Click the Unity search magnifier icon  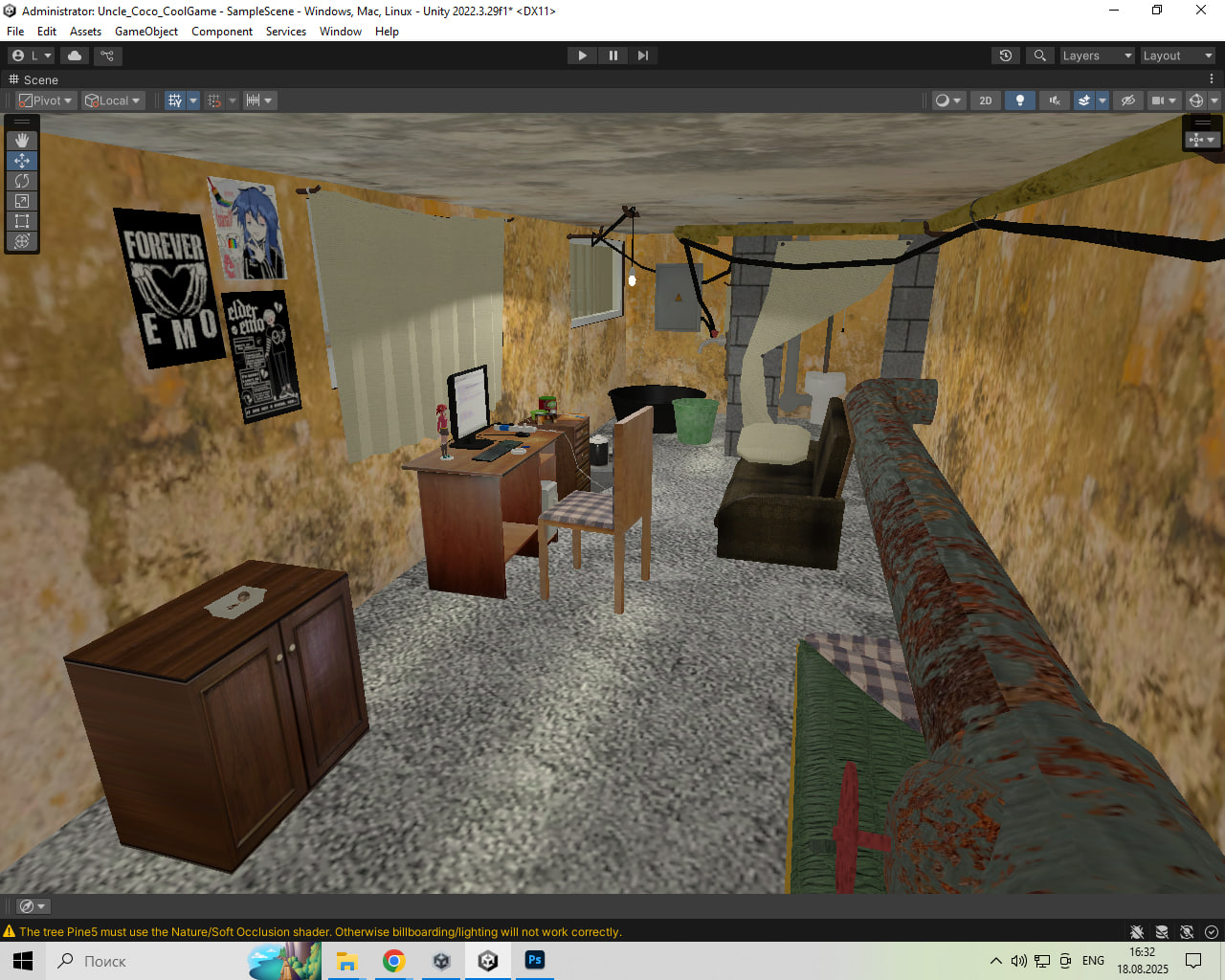coord(1039,56)
